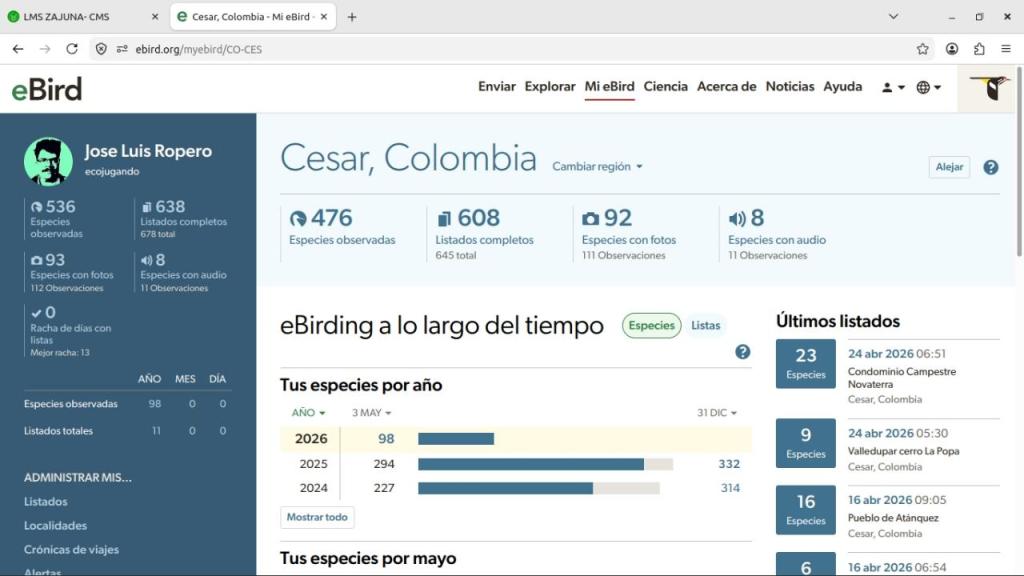The height and width of the screenshot is (576, 1024).
Task: Open the Ayuda menu
Action: point(842,86)
